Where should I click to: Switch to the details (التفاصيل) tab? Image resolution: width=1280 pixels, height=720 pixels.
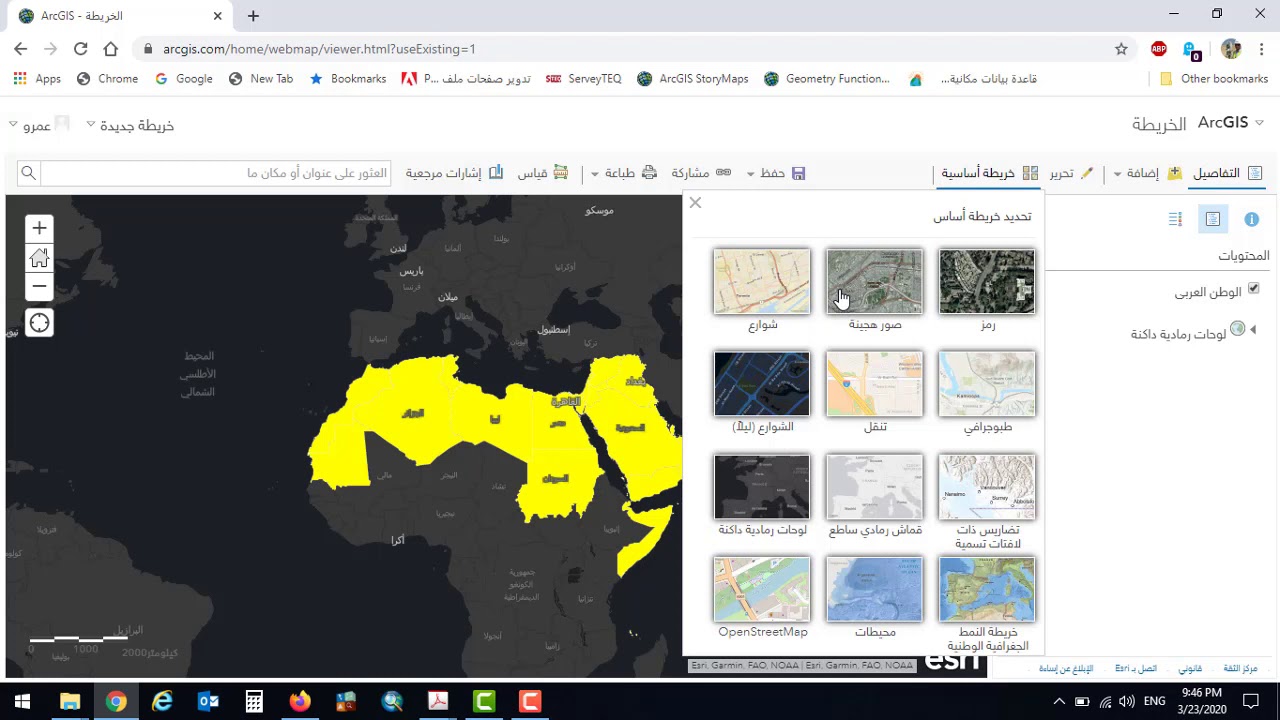1227,173
